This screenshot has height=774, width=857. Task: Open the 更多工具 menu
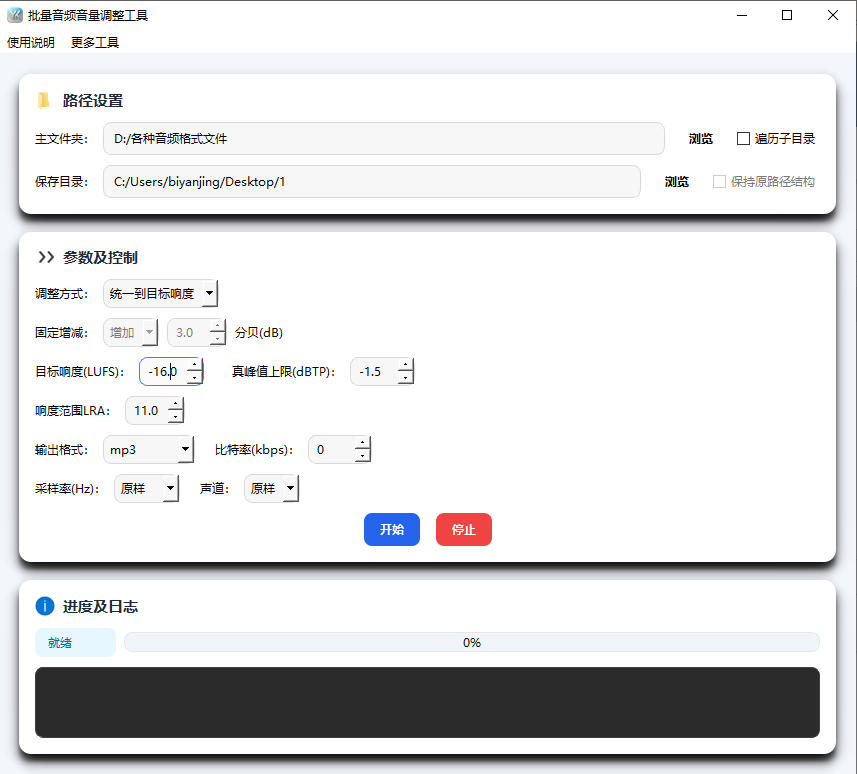coord(94,42)
